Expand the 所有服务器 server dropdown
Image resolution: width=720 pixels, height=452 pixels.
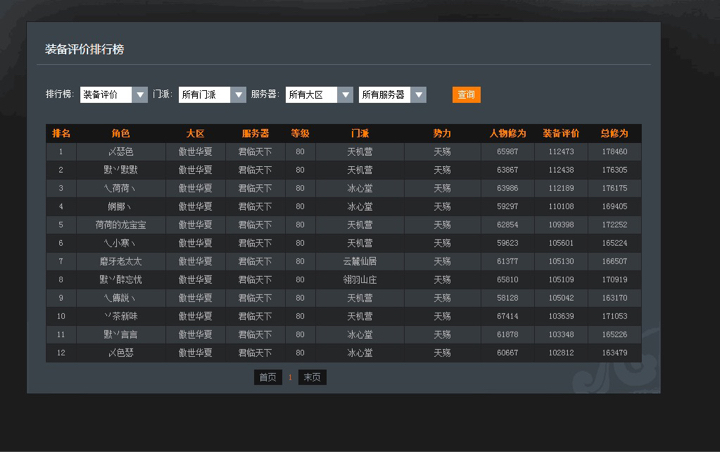pyautogui.click(x=392, y=95)
